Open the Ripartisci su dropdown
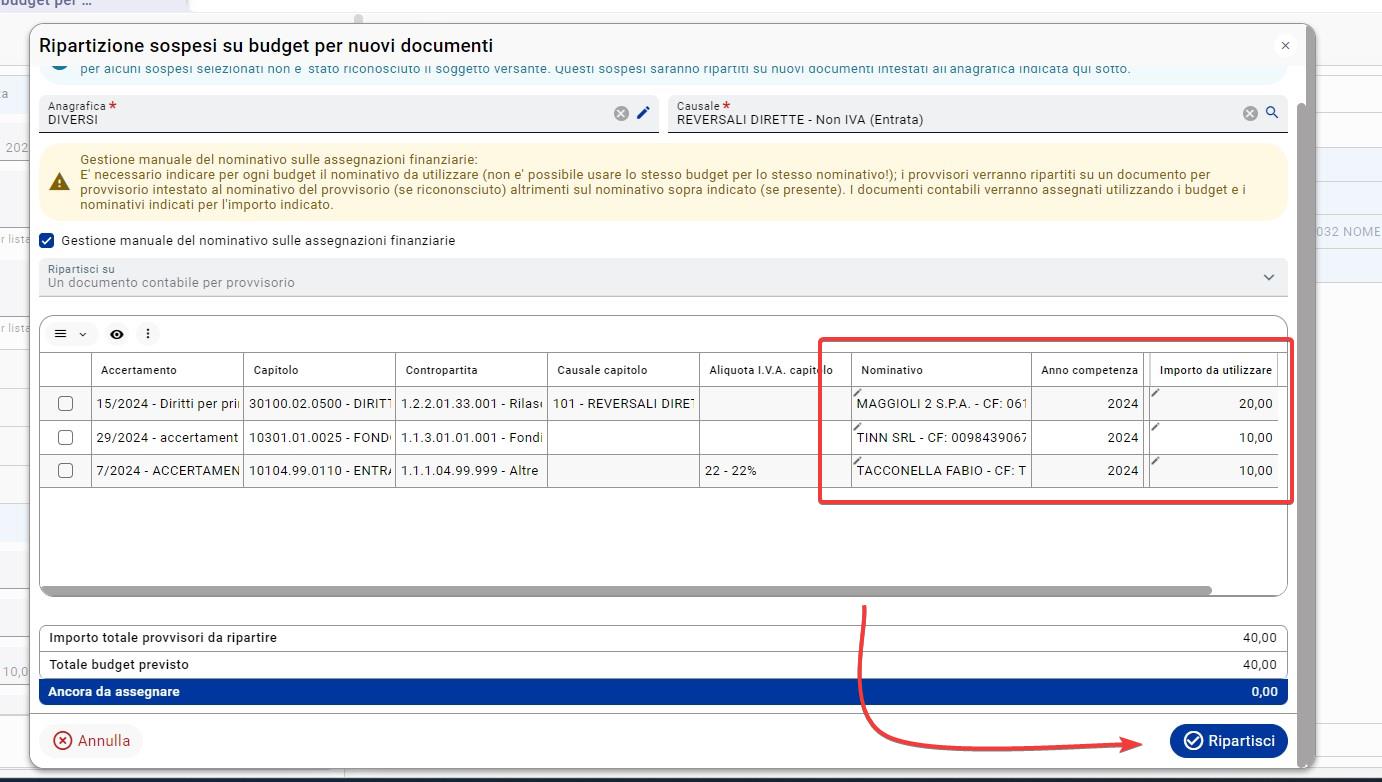 click(x=663, y=277)
